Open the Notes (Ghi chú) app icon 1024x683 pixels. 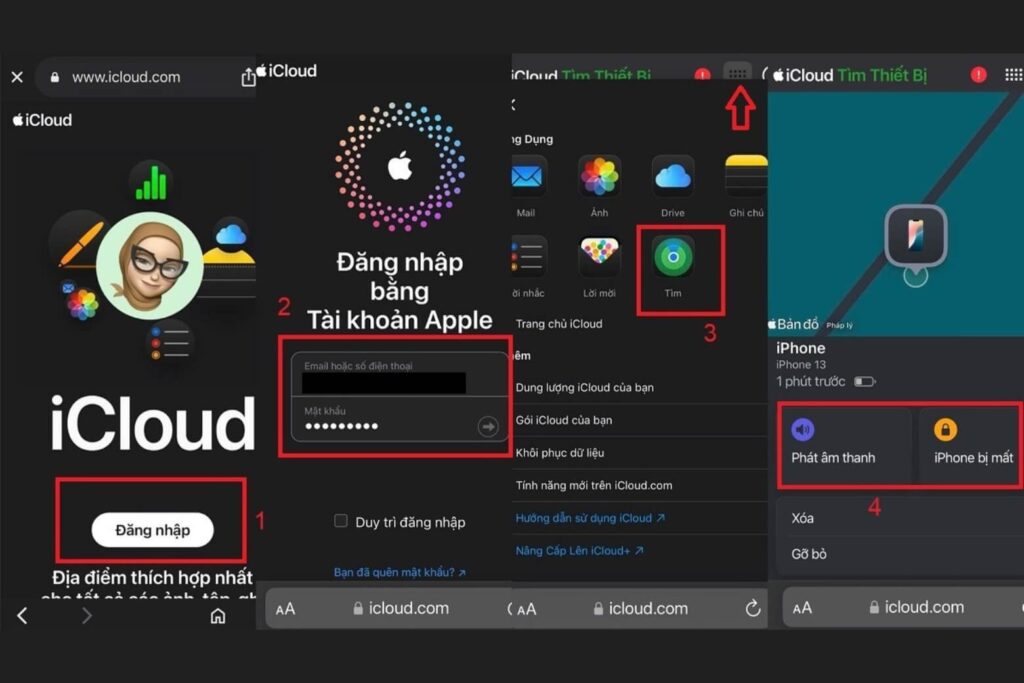[746, 177]
